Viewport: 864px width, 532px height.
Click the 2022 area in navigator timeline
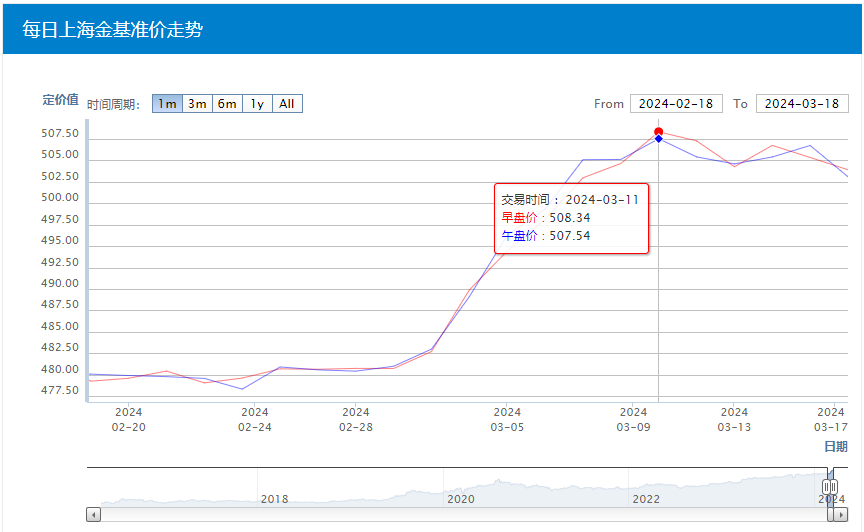tap(646, 498)
